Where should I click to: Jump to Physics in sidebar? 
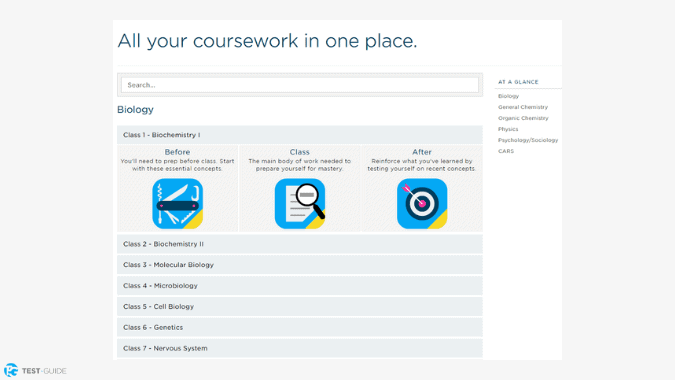(x=508, y=129)
